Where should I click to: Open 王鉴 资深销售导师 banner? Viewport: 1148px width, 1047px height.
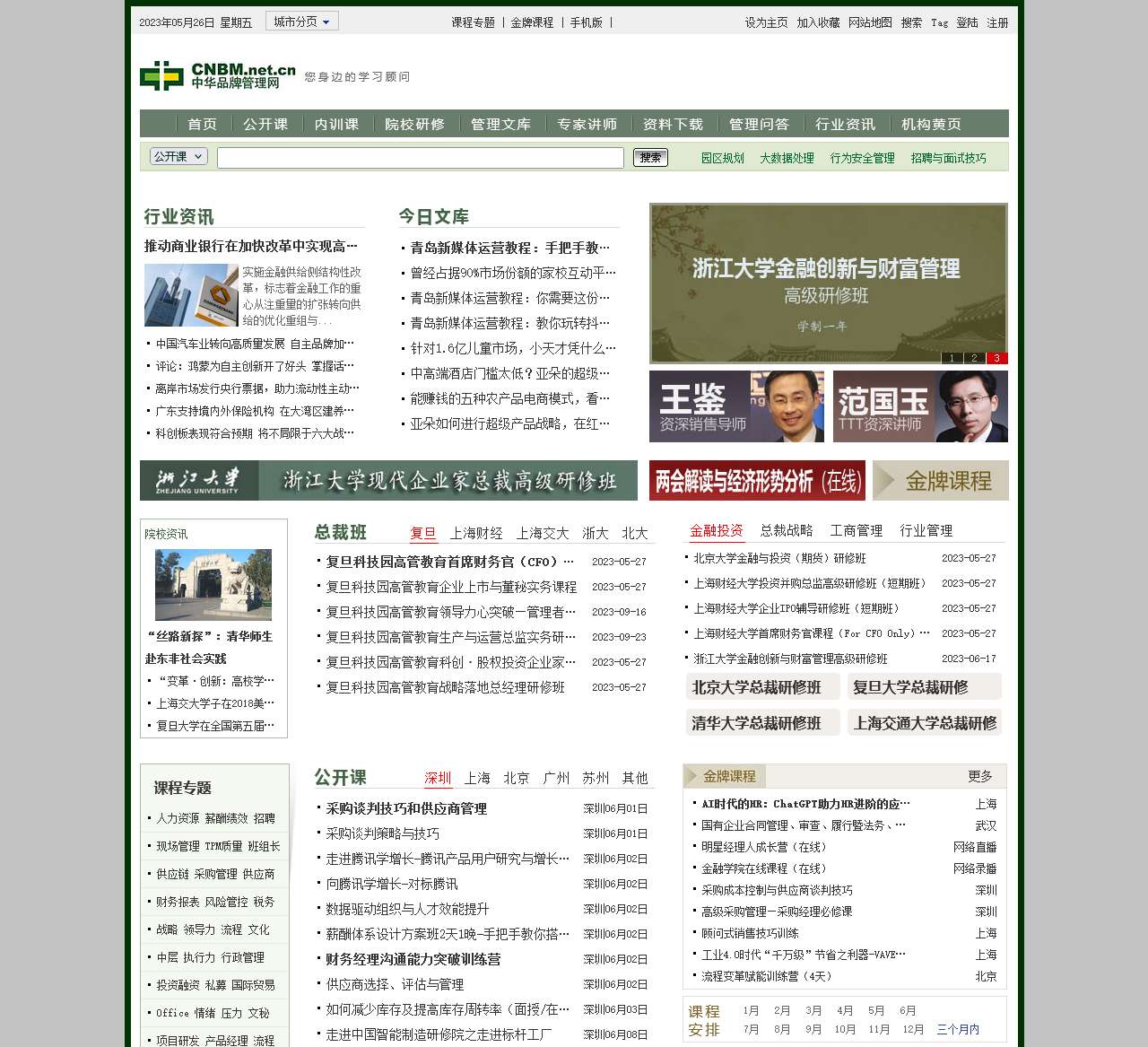736,406
